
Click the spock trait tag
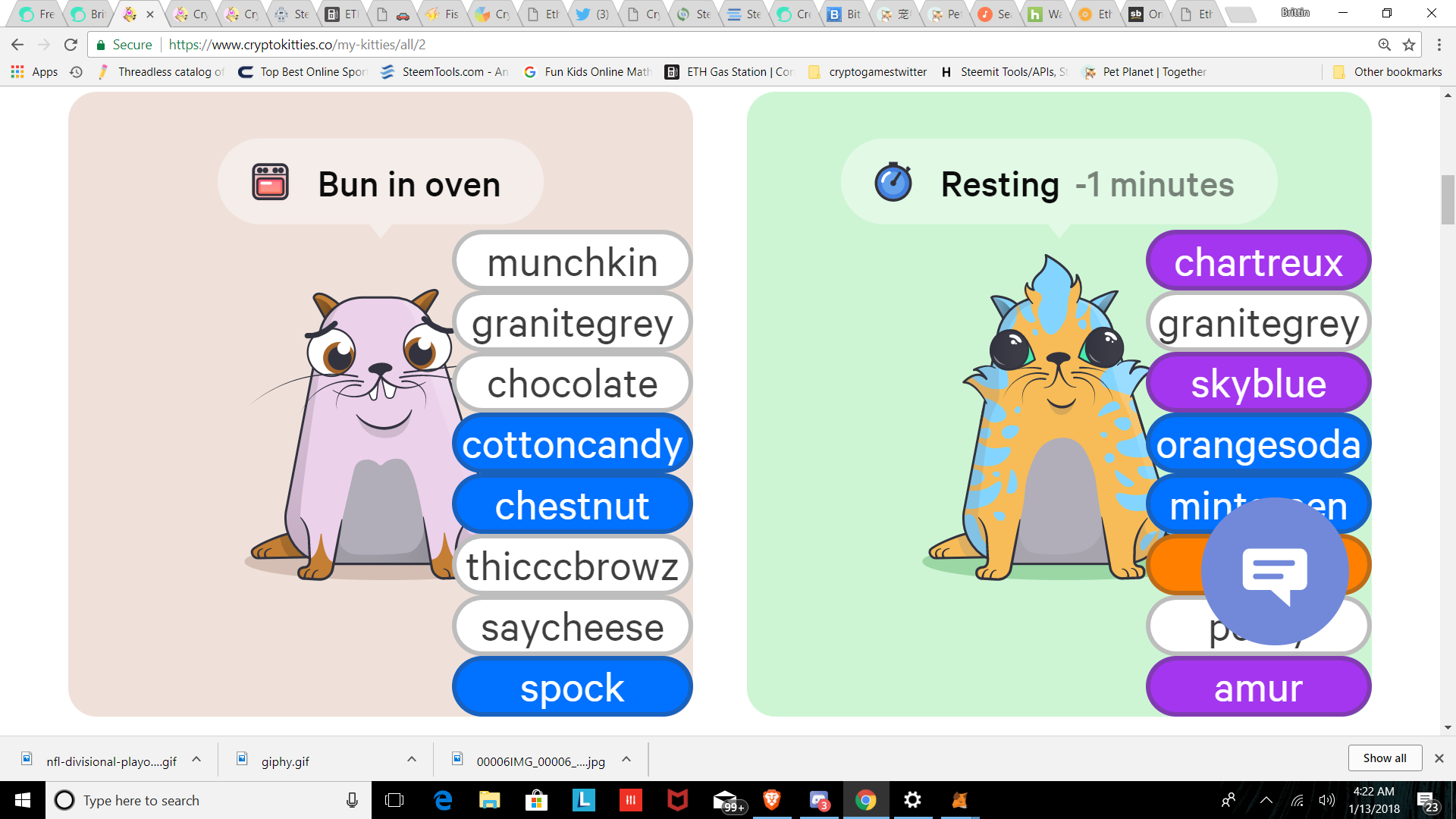[x=573, y=687]
